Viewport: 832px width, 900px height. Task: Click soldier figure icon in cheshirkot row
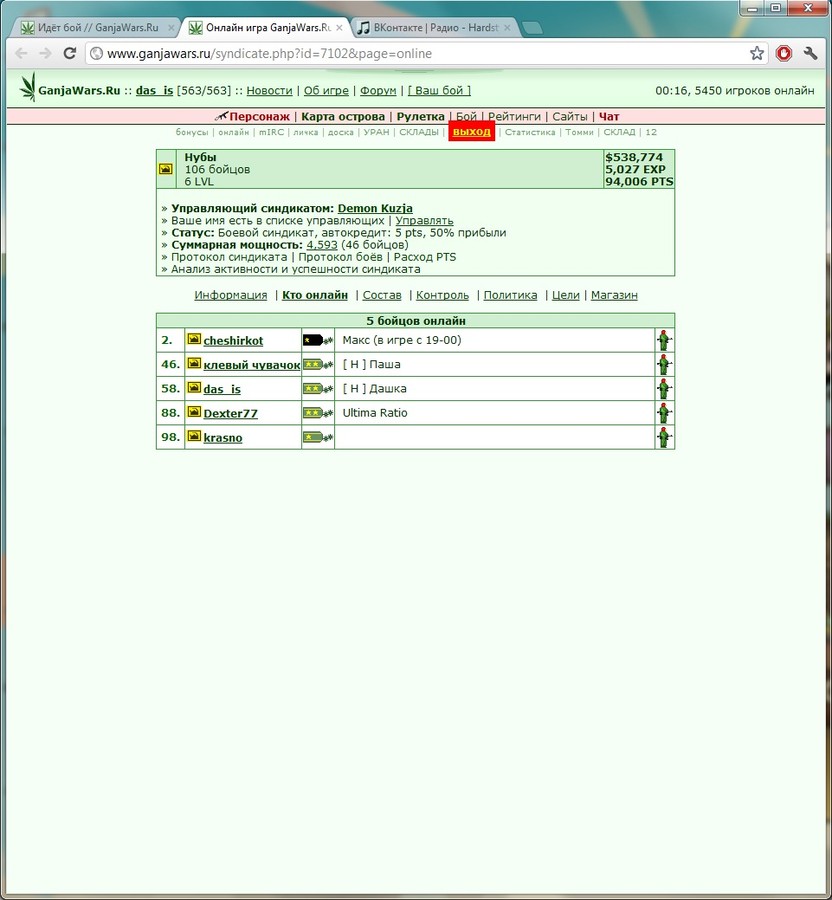[664, 340]
